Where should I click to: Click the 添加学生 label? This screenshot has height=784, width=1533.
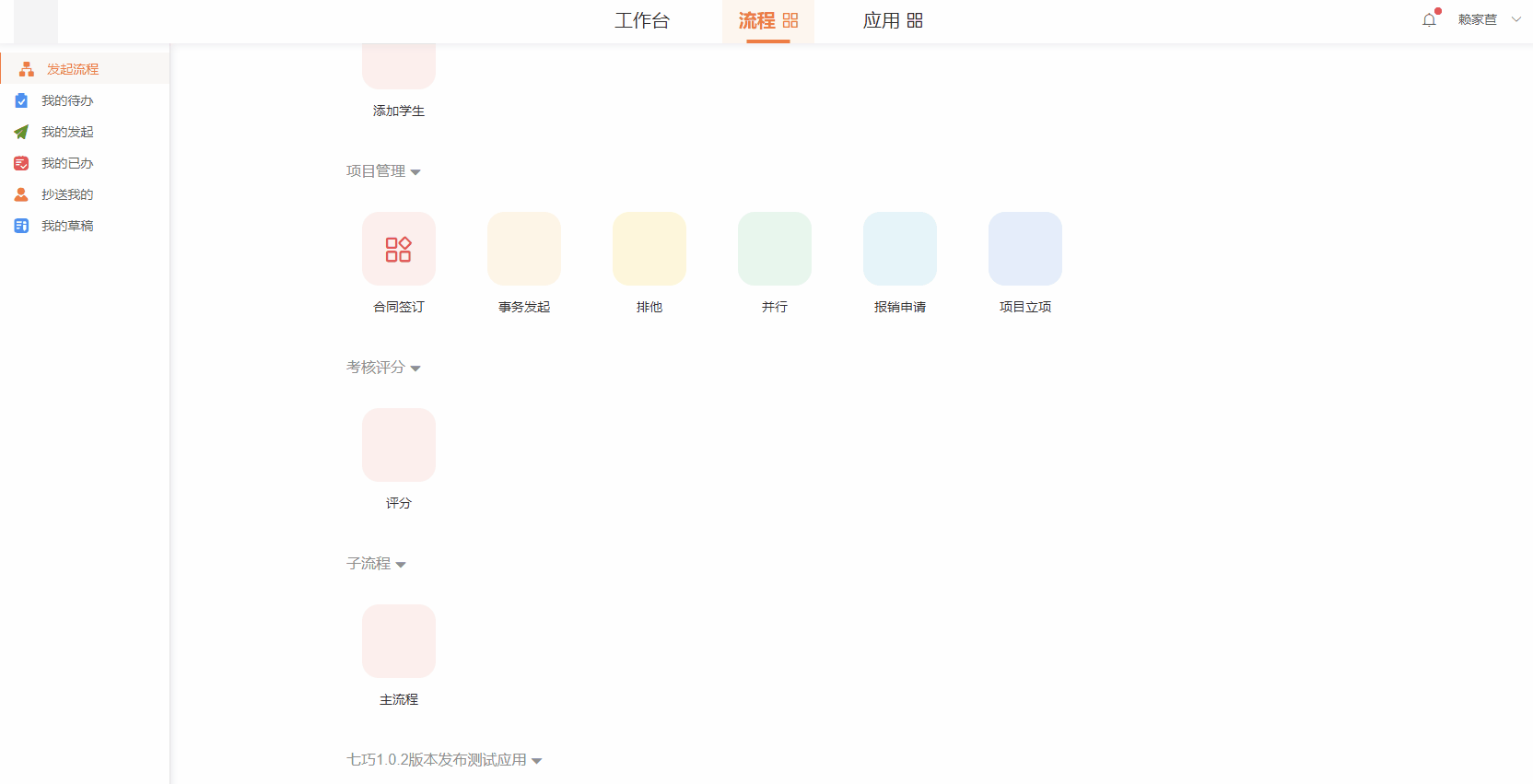(x=399, y=111)
